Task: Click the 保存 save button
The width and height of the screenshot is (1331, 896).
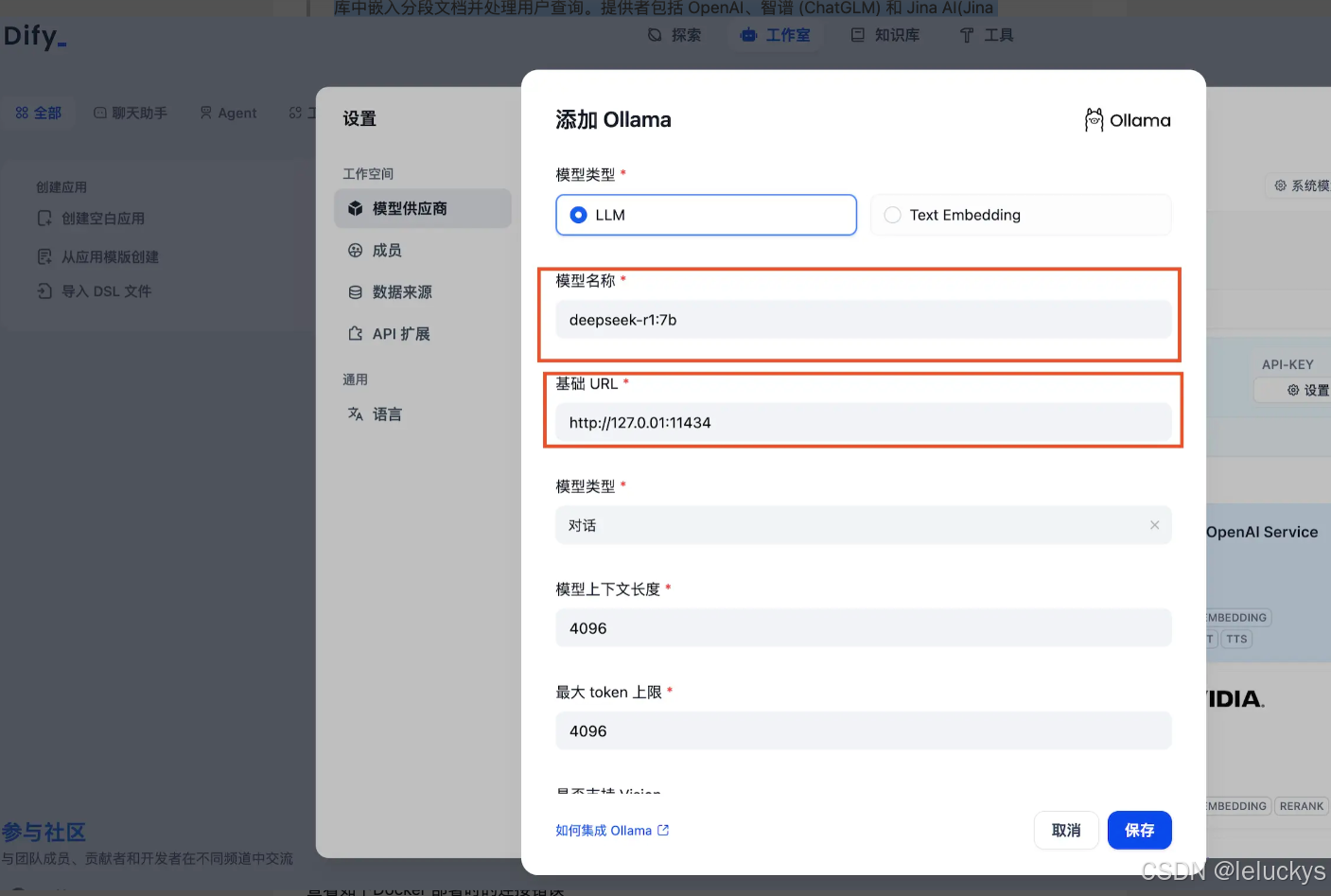Action: tap(1140, 830)
